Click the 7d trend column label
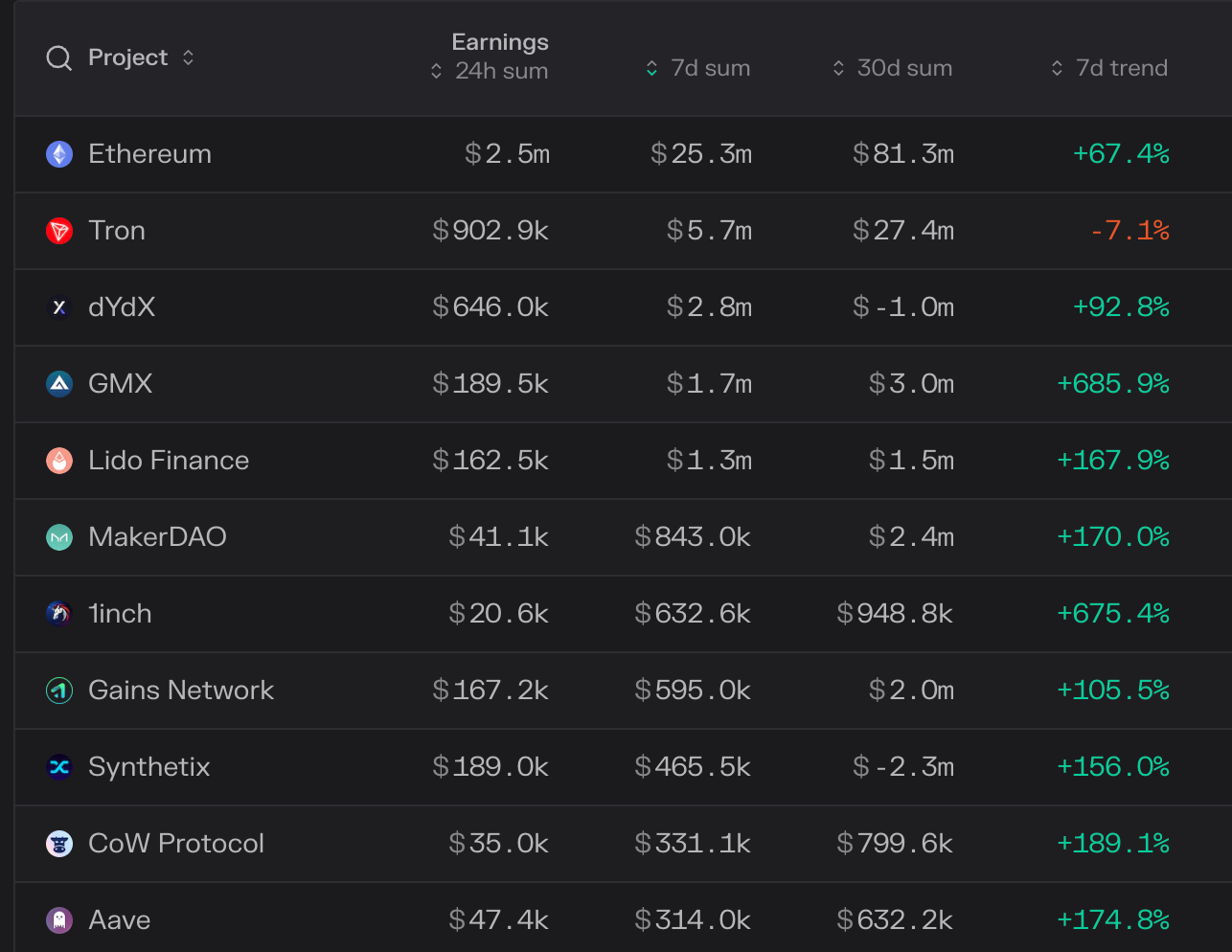Screen dimensions: 1232x952 click(x=1122, y=68)
